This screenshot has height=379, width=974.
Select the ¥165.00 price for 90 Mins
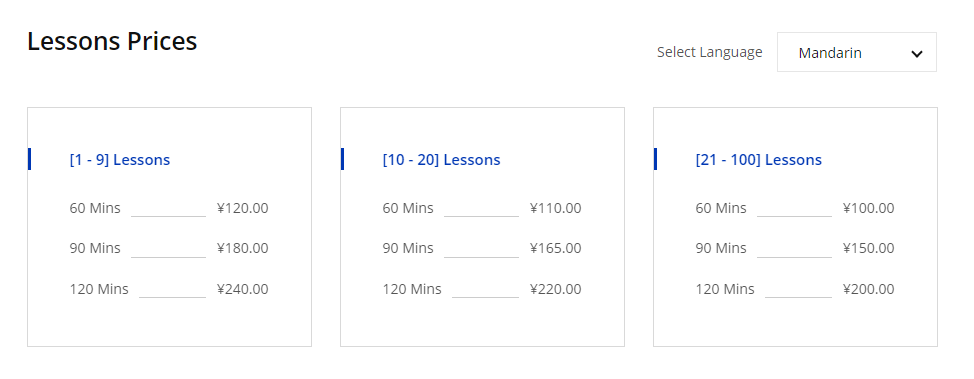[x=556, y=249]
